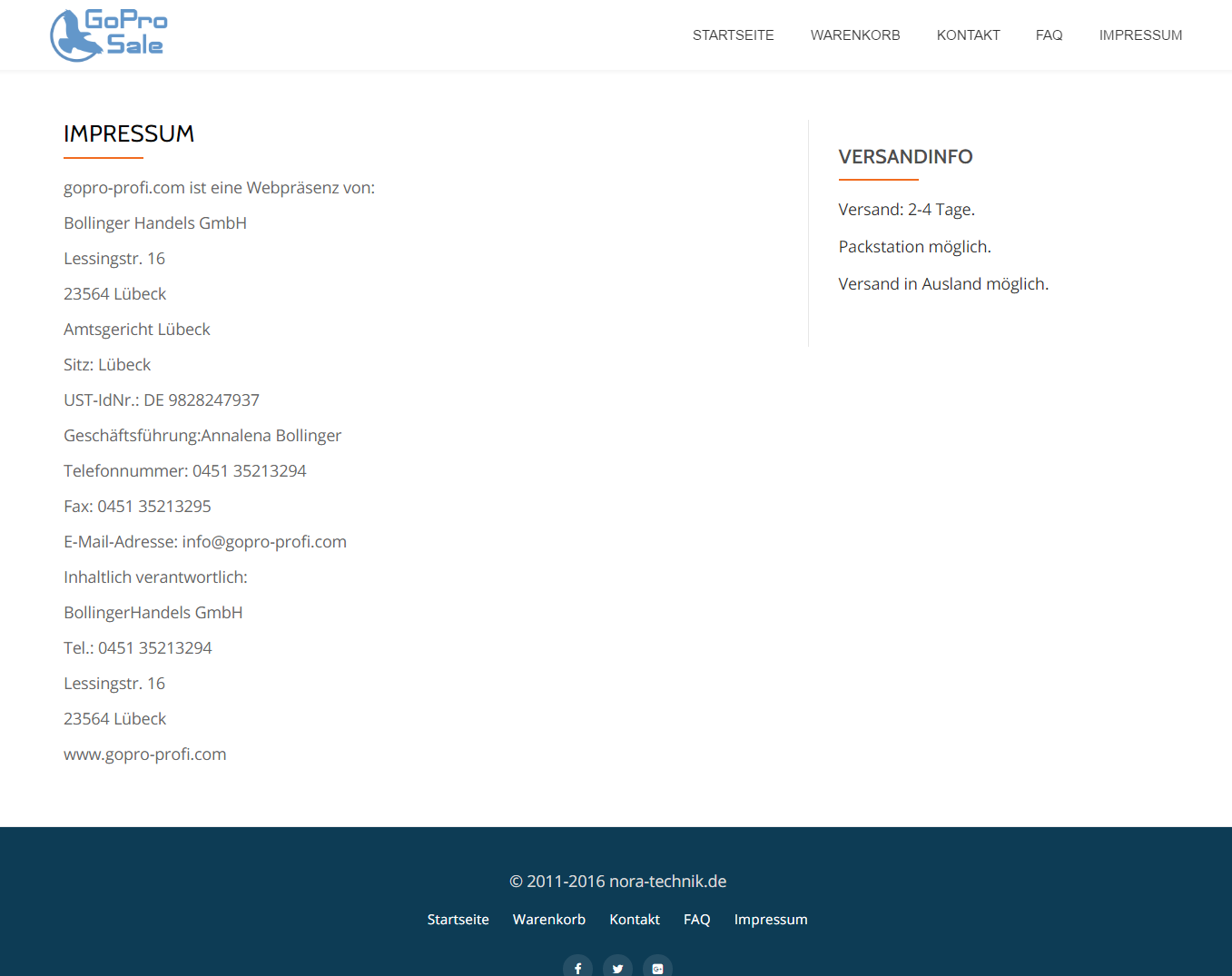This screenshot has height=976, width=1232.
Task: Click 'Sitz: Lübeck' text
Action: coord(107,365)
